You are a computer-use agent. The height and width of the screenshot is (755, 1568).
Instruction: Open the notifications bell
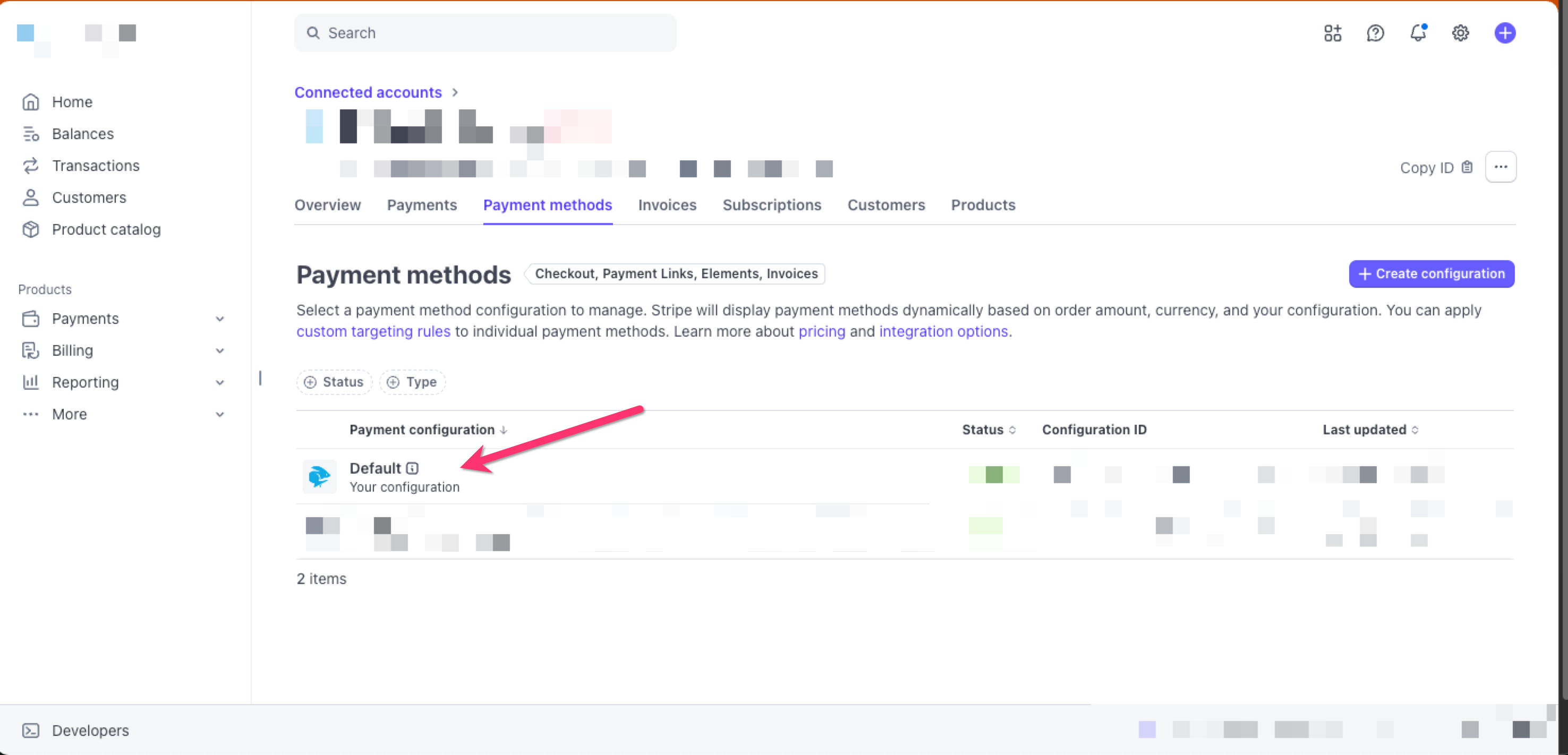coord(1418,33)
